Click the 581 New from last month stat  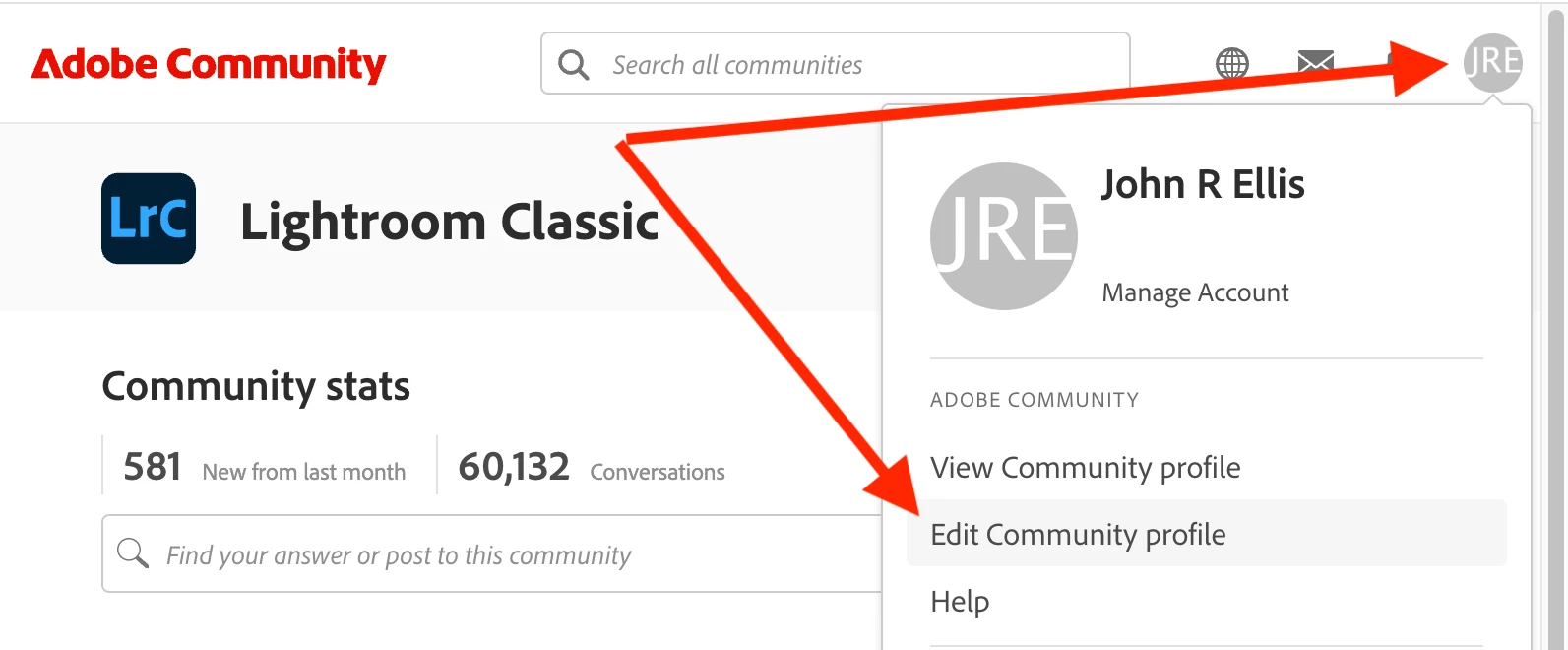click(x=264, y=467)
